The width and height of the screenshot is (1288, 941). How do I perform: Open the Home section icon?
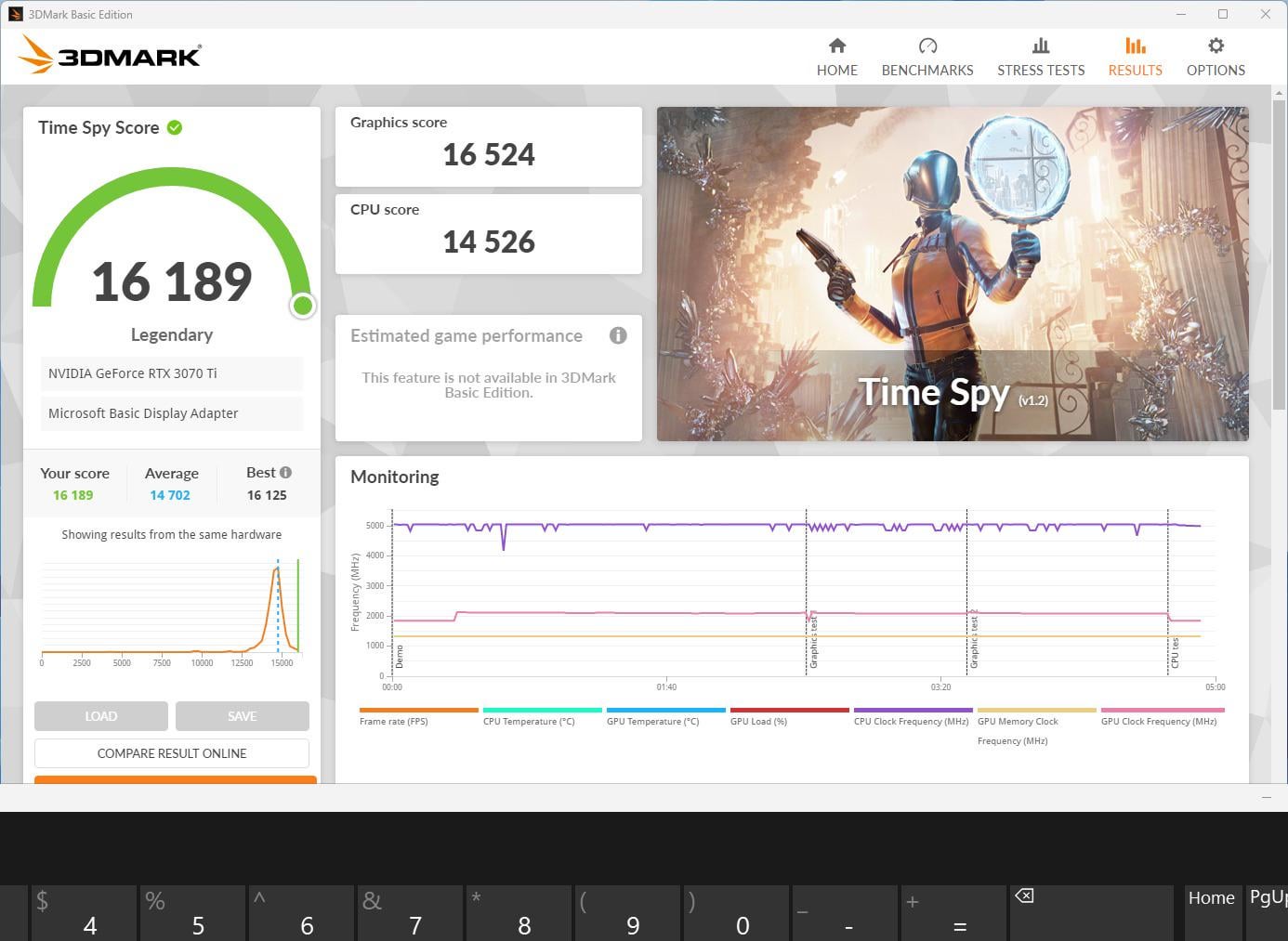click(x=837, y=46)
